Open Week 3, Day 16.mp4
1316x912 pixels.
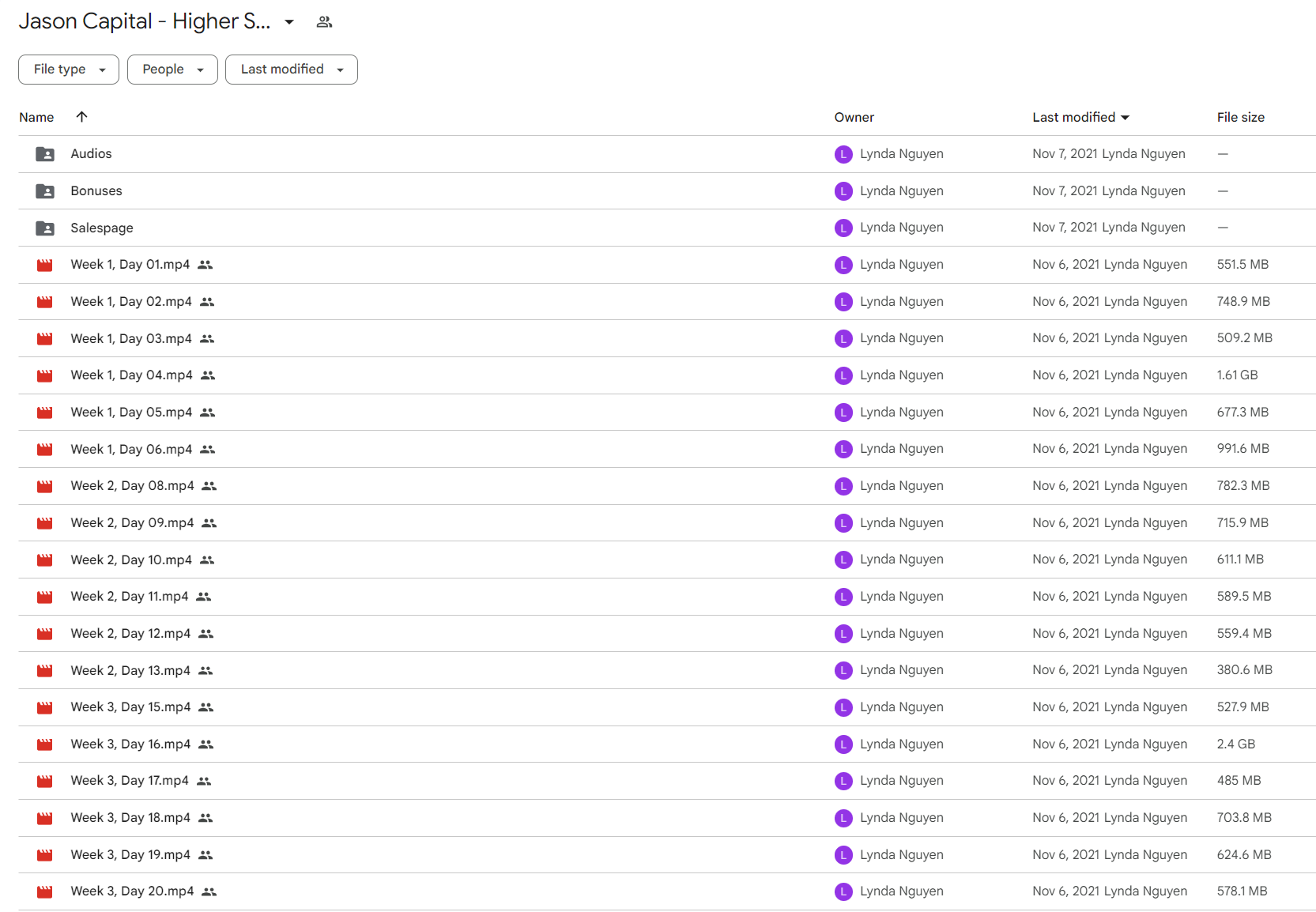pos(130,744)
